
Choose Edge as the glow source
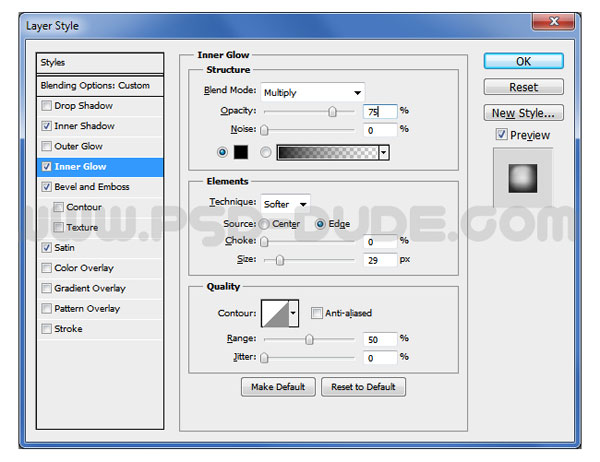[x=320, y=224]
